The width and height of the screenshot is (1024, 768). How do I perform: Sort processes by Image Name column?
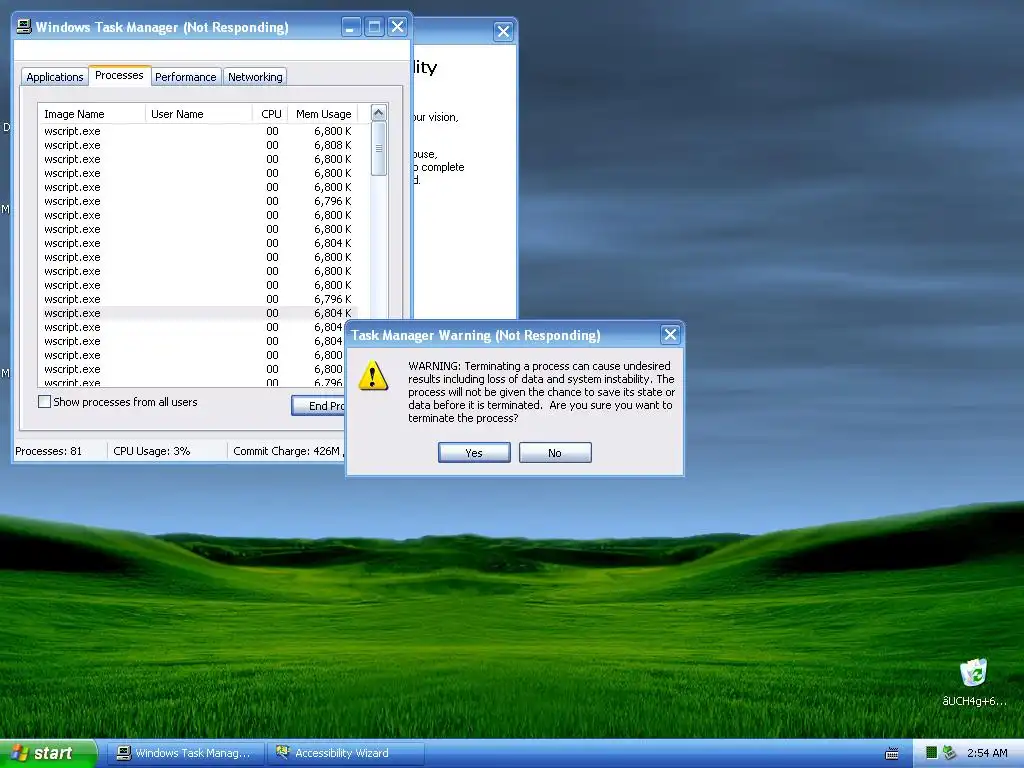click(91, 114)
